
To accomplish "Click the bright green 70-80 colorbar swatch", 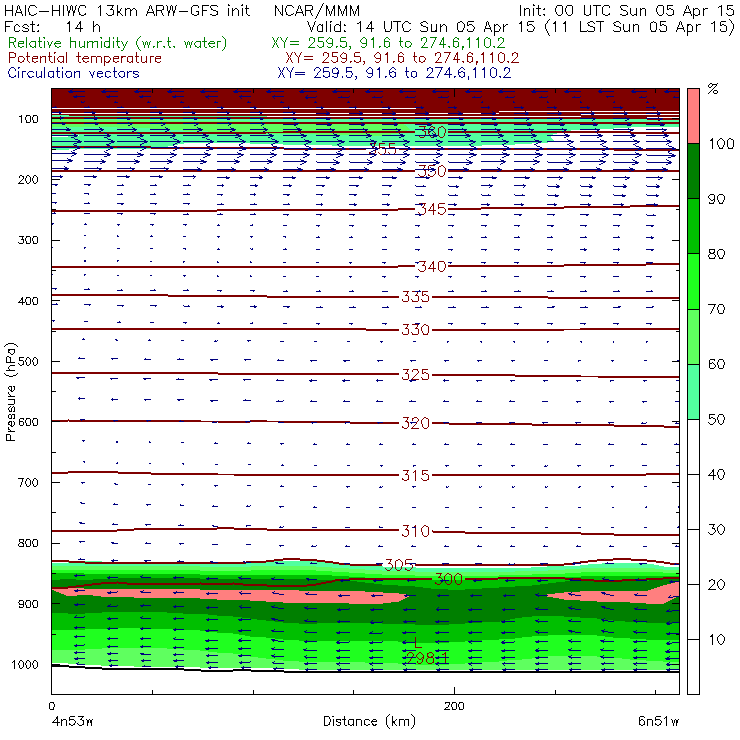I will (693, 281).
